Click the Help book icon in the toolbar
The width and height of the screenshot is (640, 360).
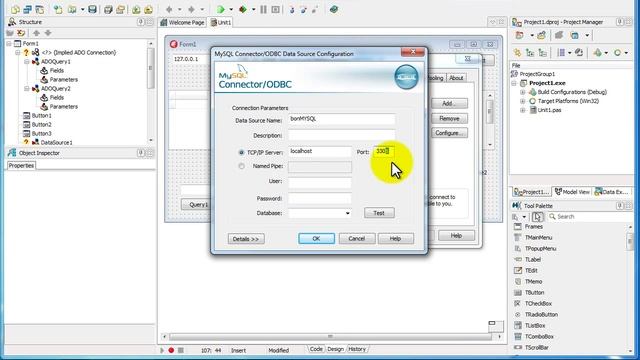[x=334, y=9]
